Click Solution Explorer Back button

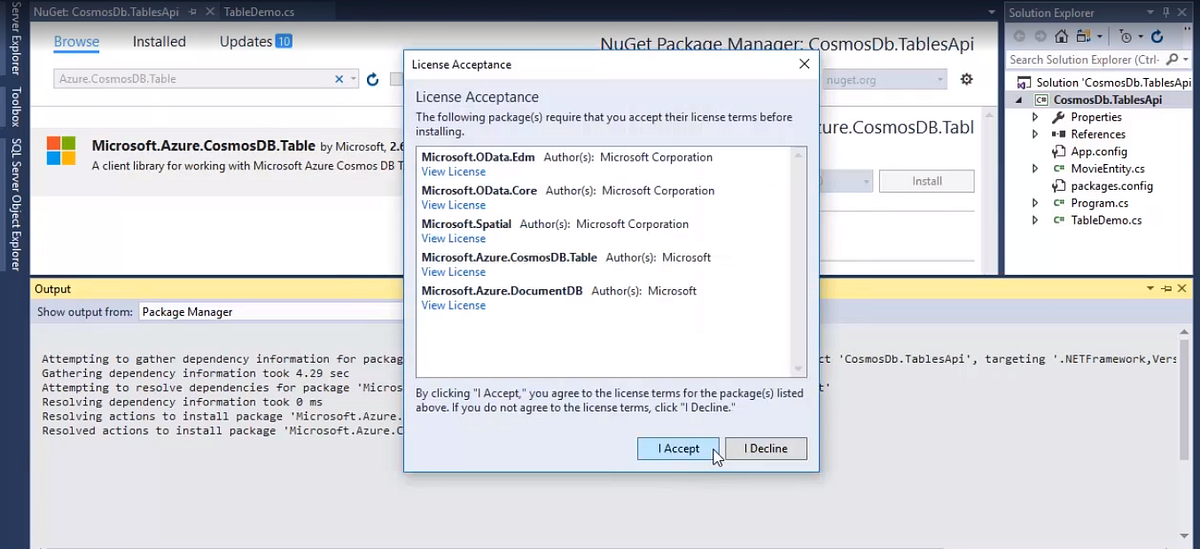coord(1019,36)
